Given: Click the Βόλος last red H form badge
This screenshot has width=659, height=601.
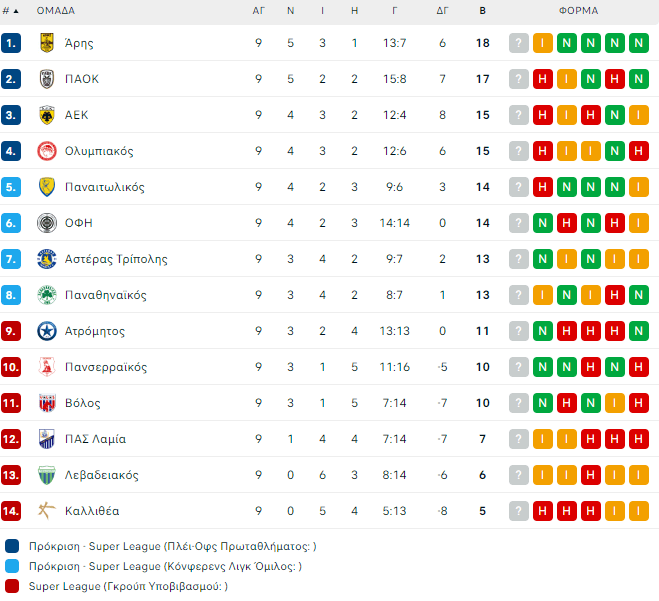Looking at the screenshot, I should pyautogui.click(x=638, y=403).
